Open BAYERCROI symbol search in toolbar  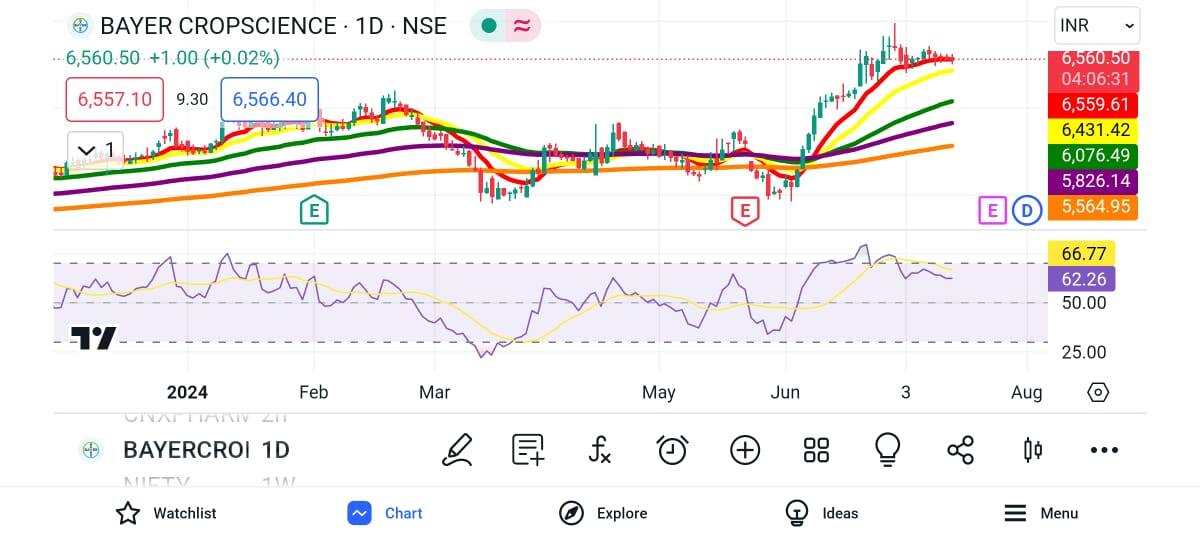click(185, 450)
